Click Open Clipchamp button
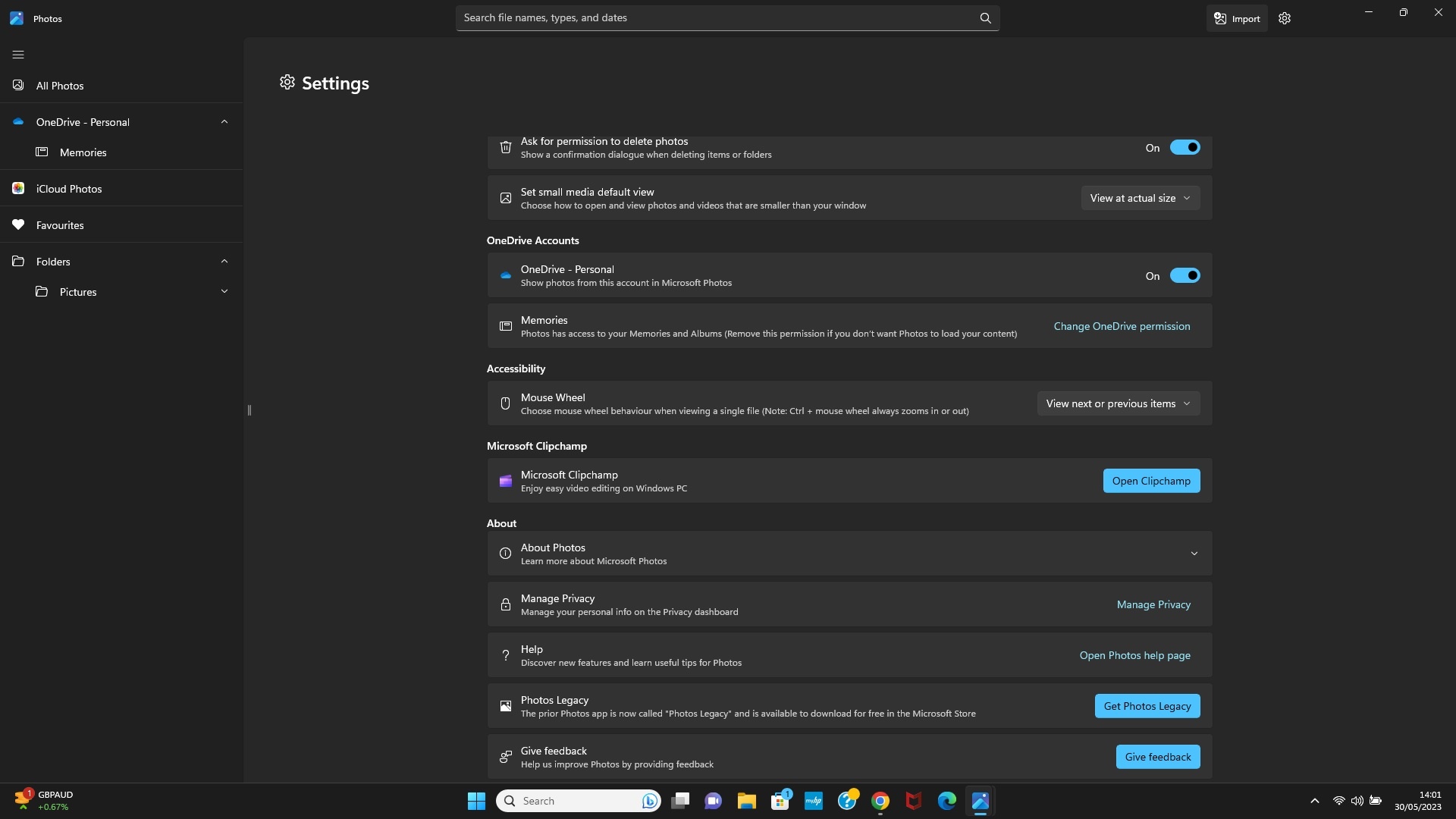1456x819 pixels. point(1150,481)
